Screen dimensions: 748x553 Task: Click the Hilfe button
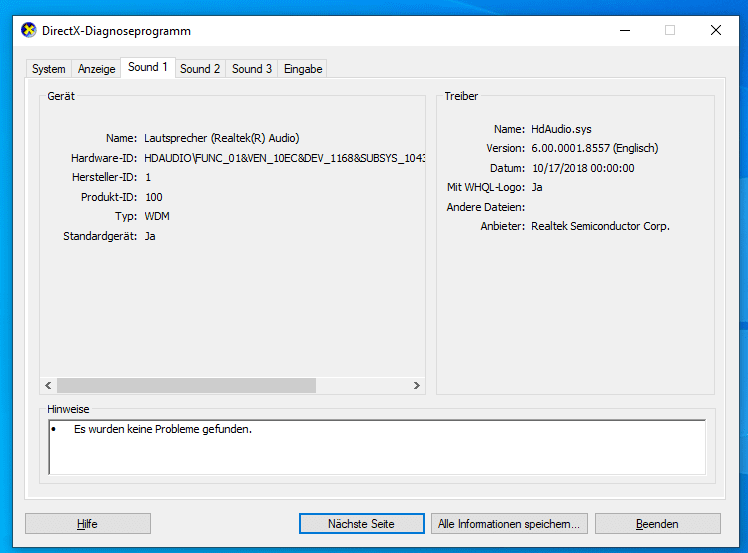click(88, 523)
